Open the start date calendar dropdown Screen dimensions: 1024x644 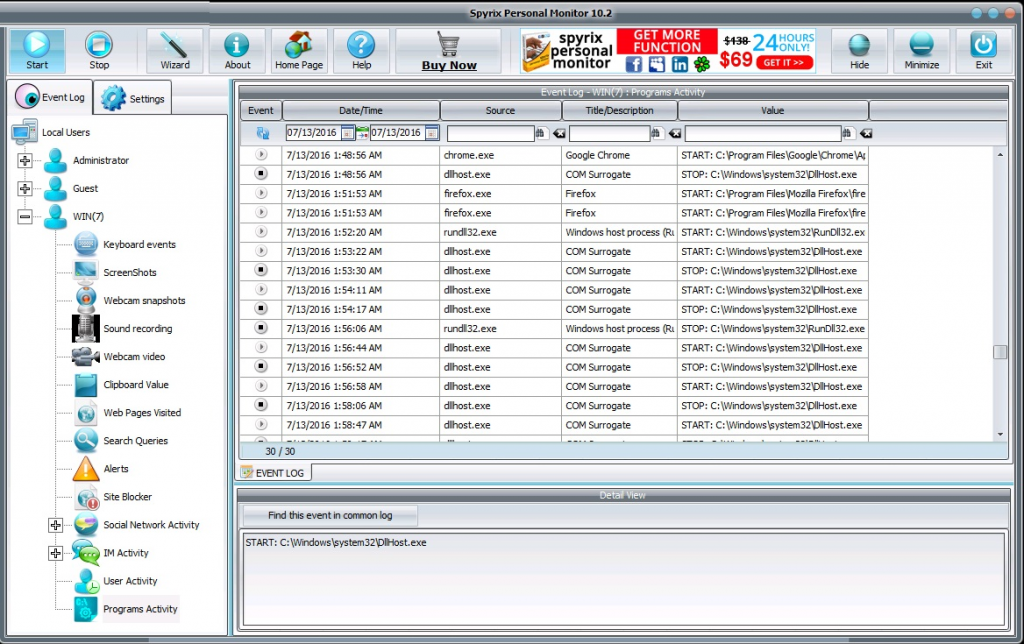coord(347,133)
